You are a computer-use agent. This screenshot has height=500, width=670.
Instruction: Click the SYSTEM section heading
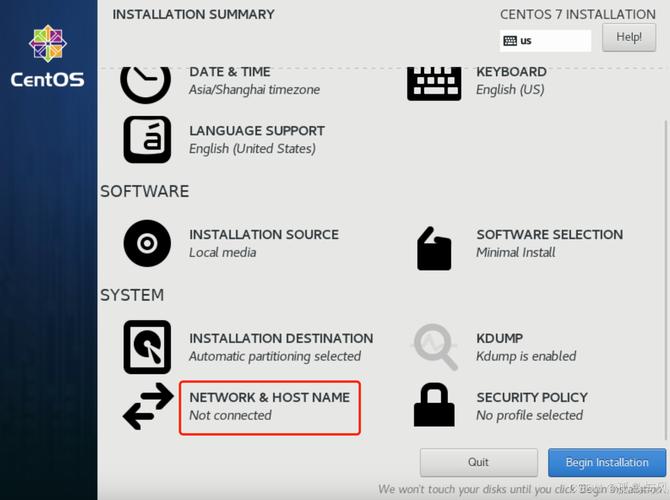[x=132, y=295]
